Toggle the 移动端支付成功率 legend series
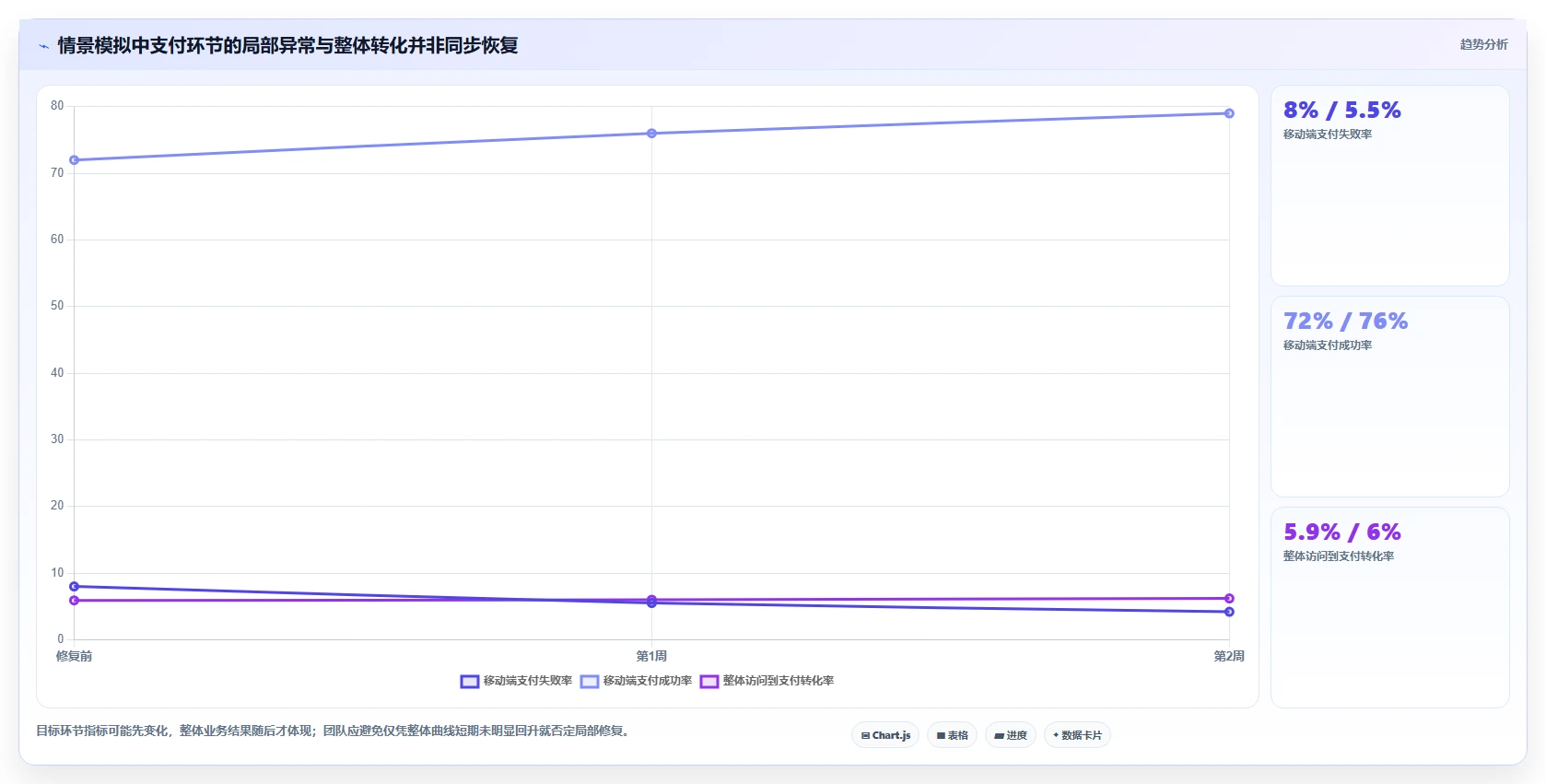 tap(636, 681)
